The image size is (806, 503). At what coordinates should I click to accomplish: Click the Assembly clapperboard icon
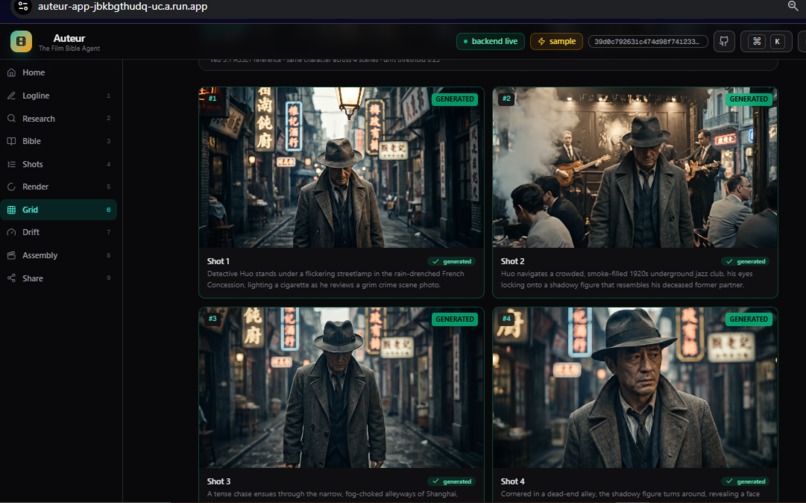click(11, 255)
